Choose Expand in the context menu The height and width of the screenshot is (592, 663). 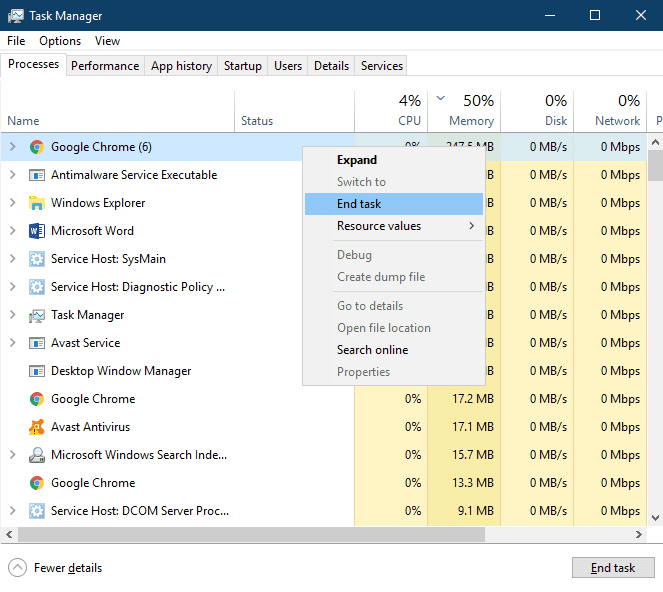pos(394,160)
